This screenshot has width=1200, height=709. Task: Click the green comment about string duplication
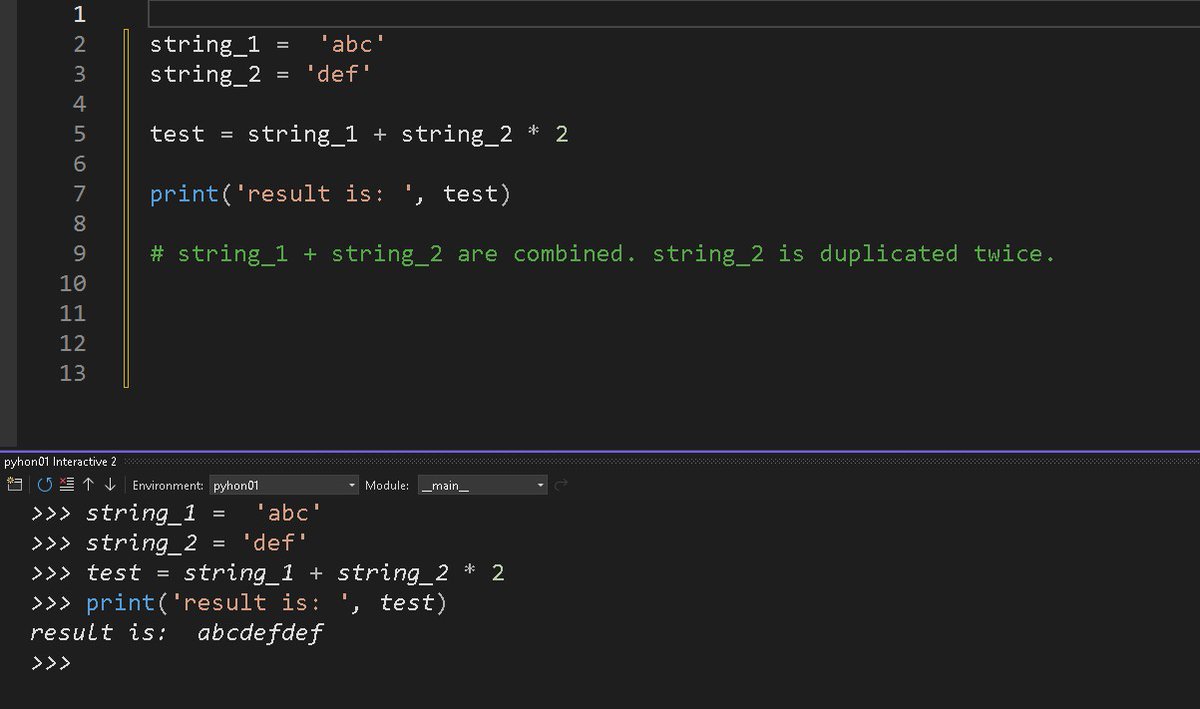[600, 253]
